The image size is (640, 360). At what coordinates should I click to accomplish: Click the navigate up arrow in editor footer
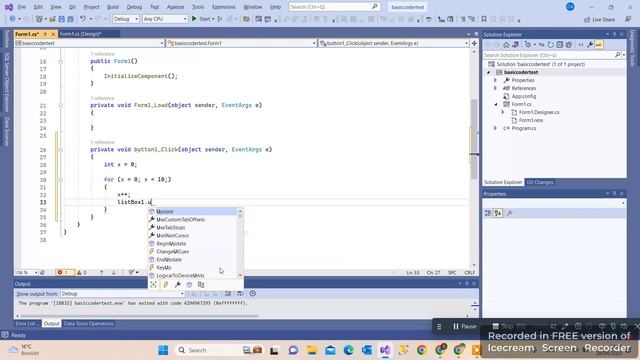pos(102,272)
